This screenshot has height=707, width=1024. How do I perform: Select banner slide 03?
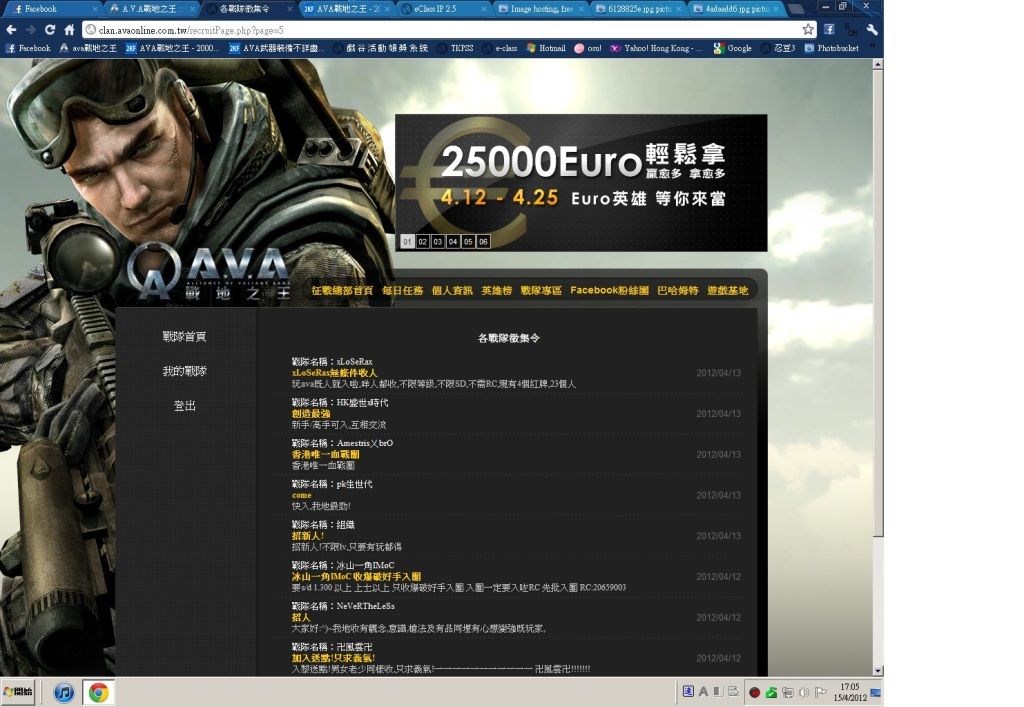(x=438, y=242)
